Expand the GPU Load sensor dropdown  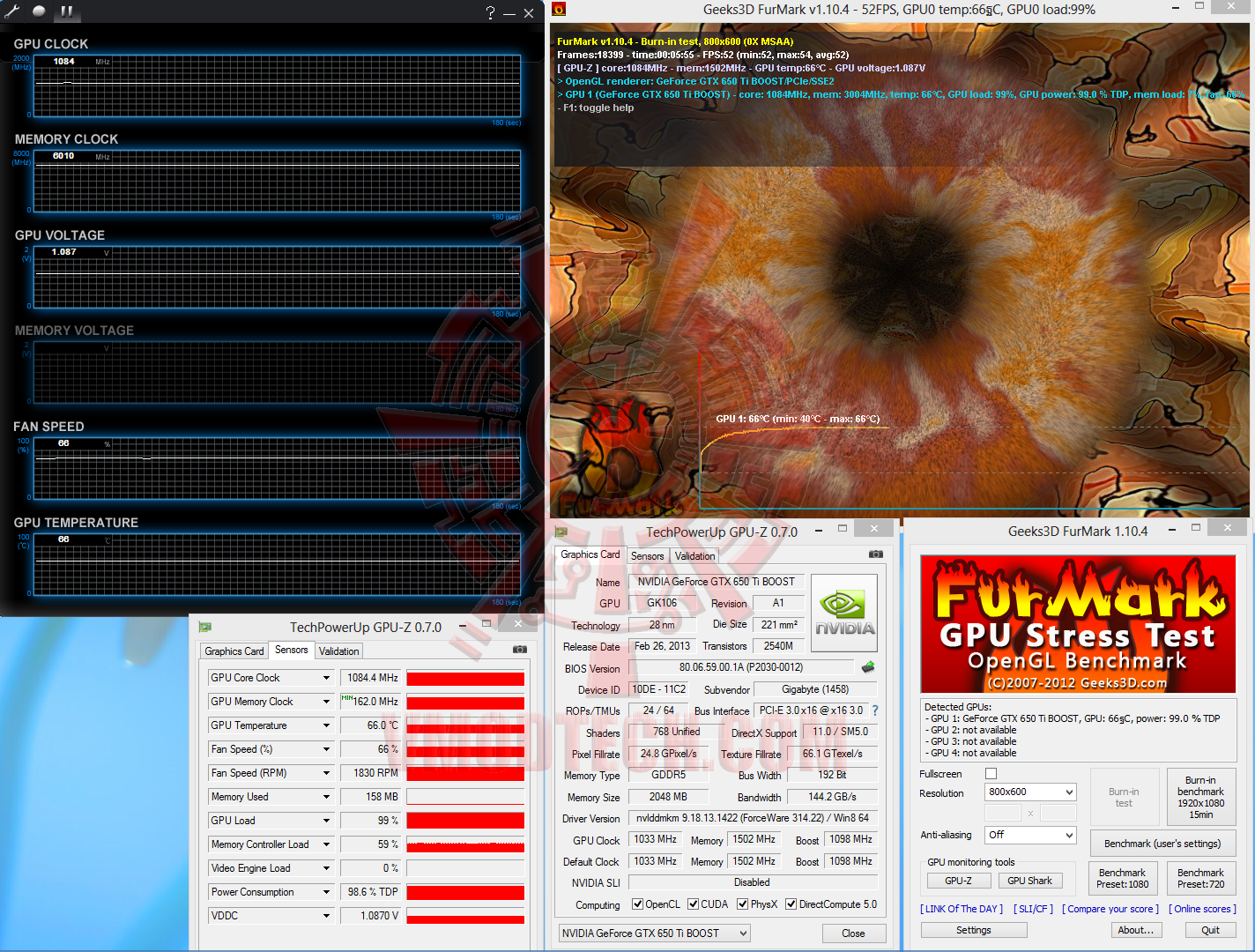(326, 821)
